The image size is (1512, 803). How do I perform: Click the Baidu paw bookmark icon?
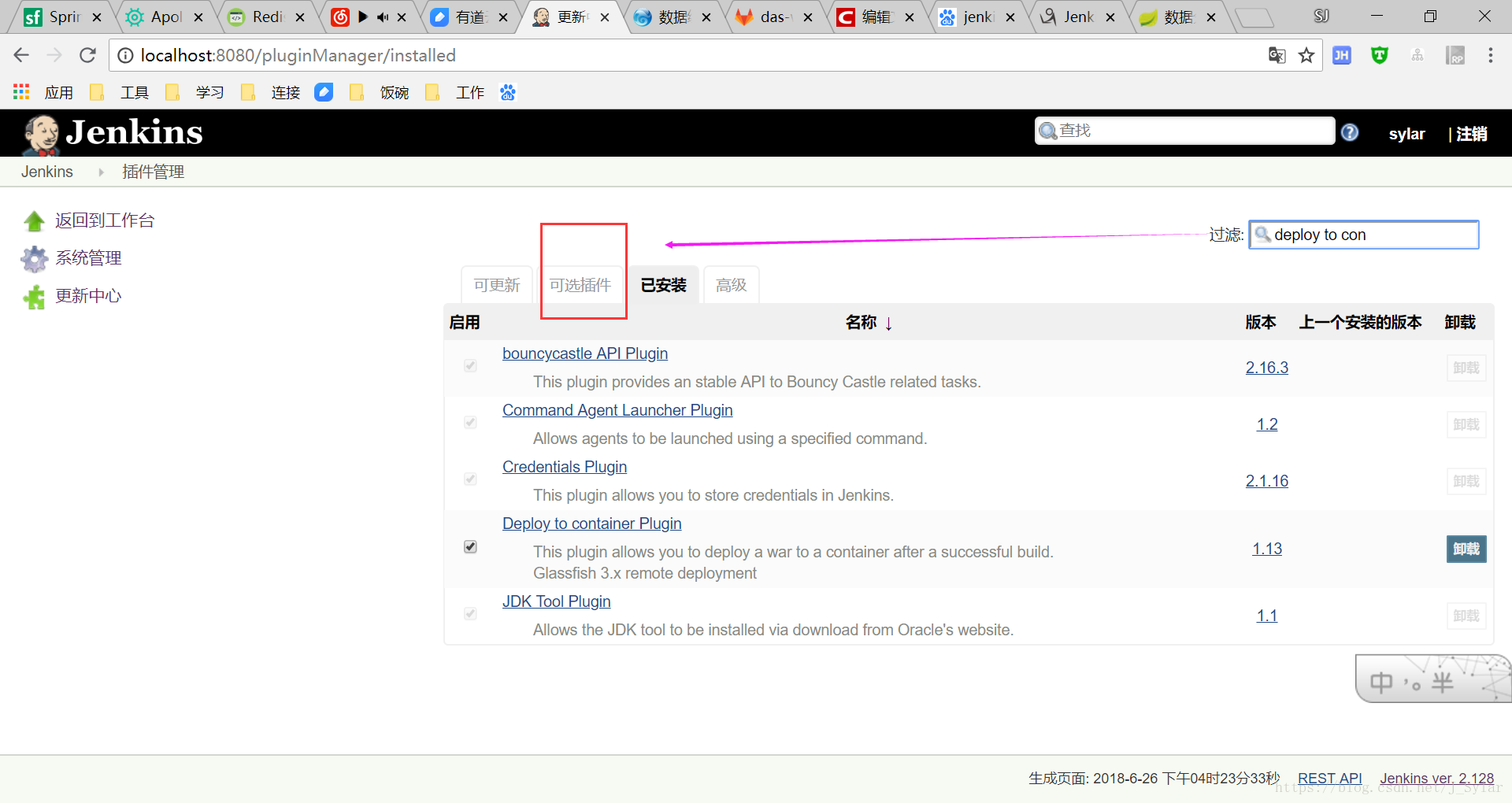[508, 92]
